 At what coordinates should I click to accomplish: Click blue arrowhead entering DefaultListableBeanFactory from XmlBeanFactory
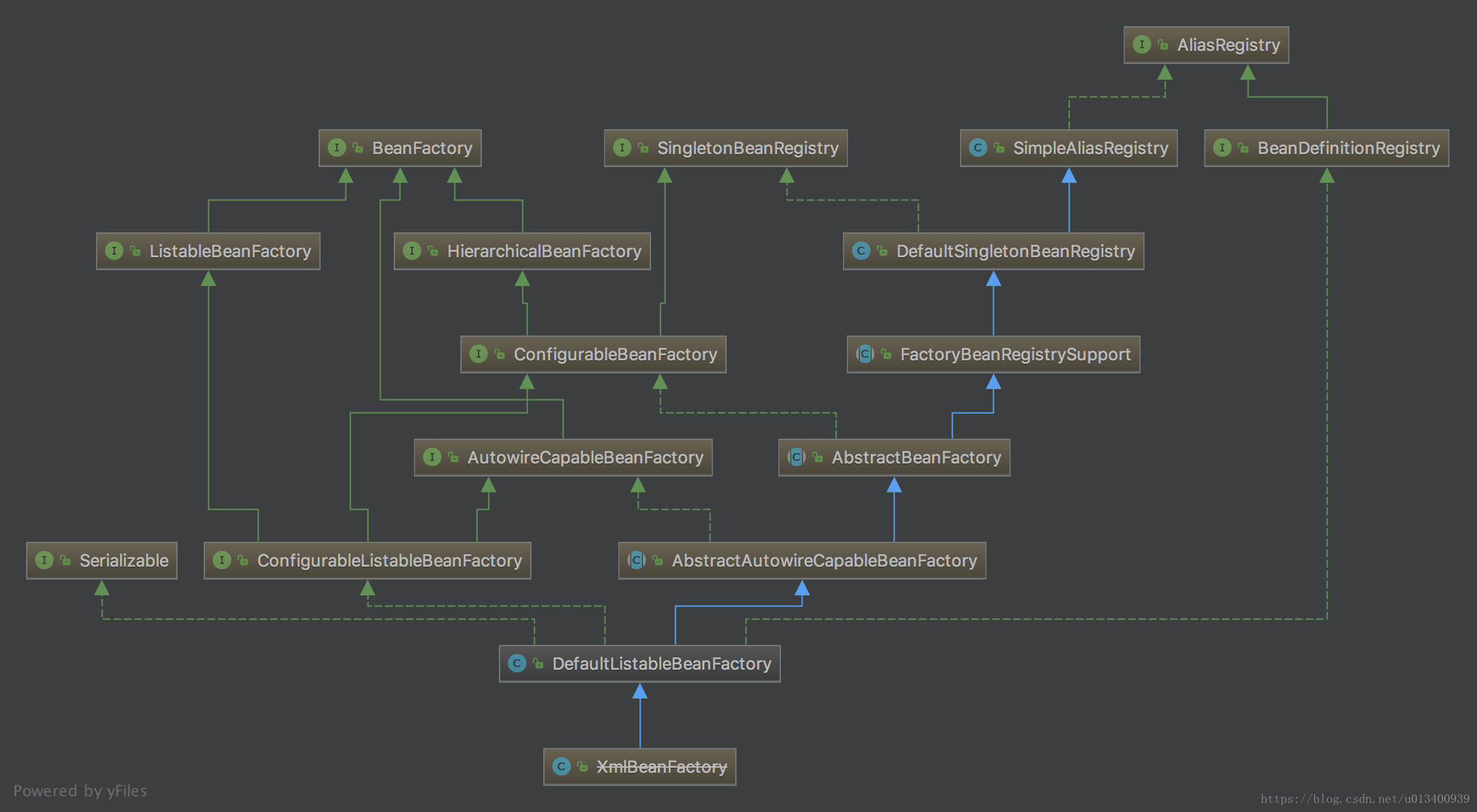point(640,691)
